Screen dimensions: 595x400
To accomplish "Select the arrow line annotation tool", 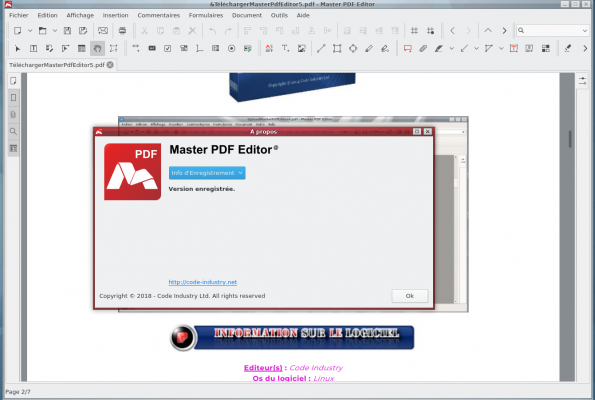I will pyautogui.click(x=464, y=48).
